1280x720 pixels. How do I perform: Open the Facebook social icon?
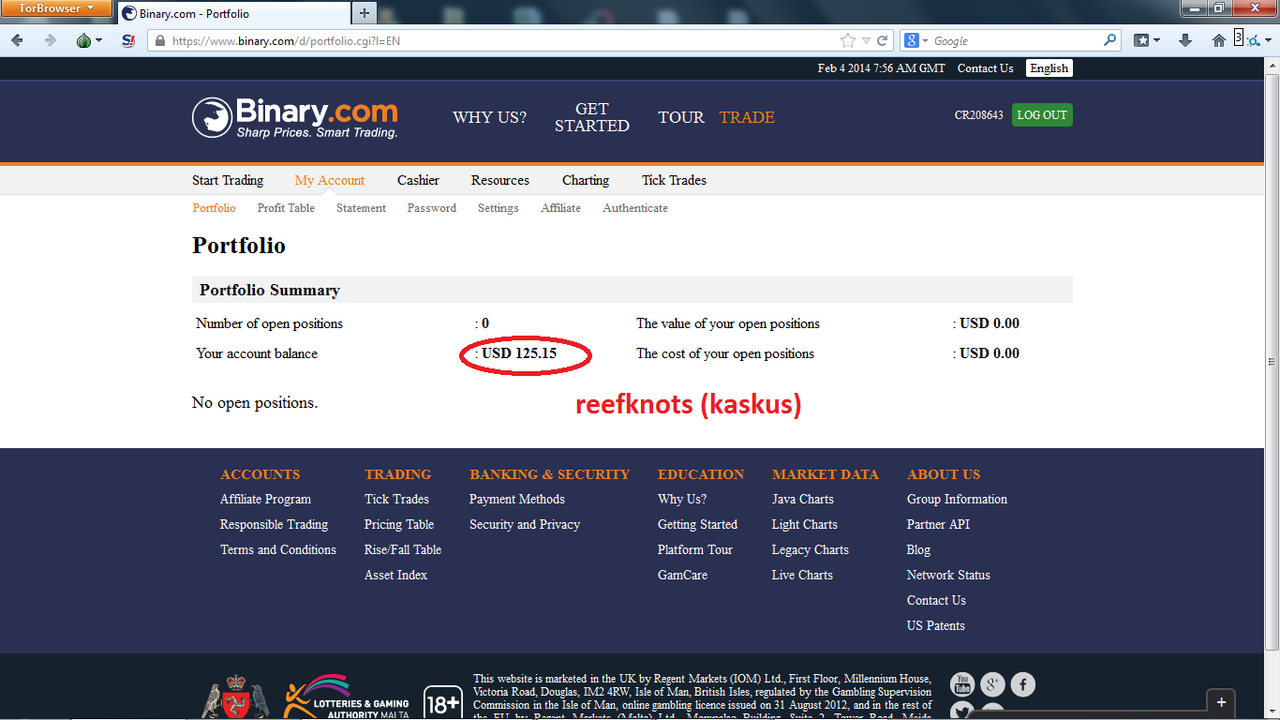tap(1023, 685)
